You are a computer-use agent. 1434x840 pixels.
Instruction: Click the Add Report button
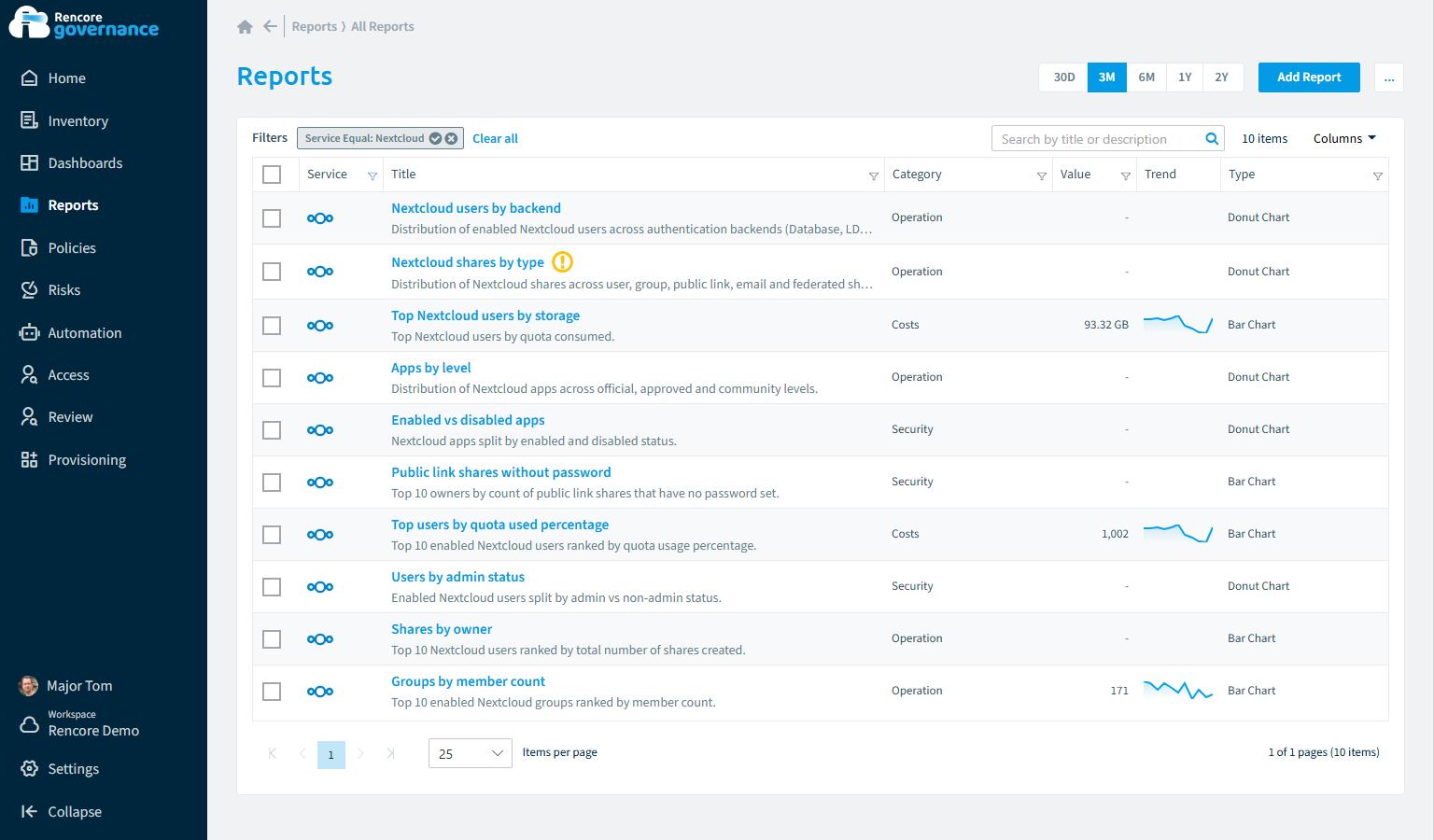coord(1309,77)
